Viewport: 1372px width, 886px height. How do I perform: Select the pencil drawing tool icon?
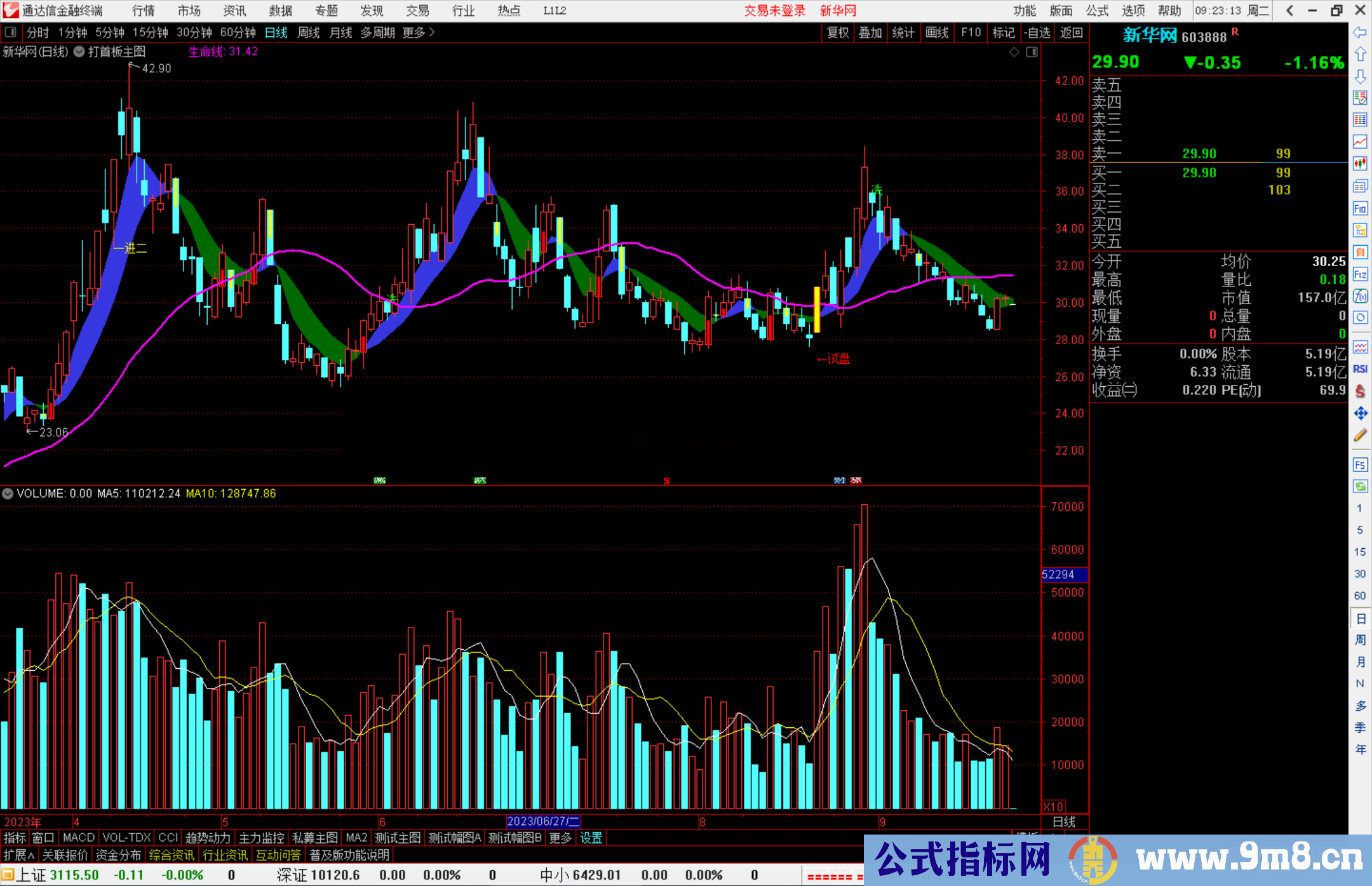click(x=1360, y=435)
